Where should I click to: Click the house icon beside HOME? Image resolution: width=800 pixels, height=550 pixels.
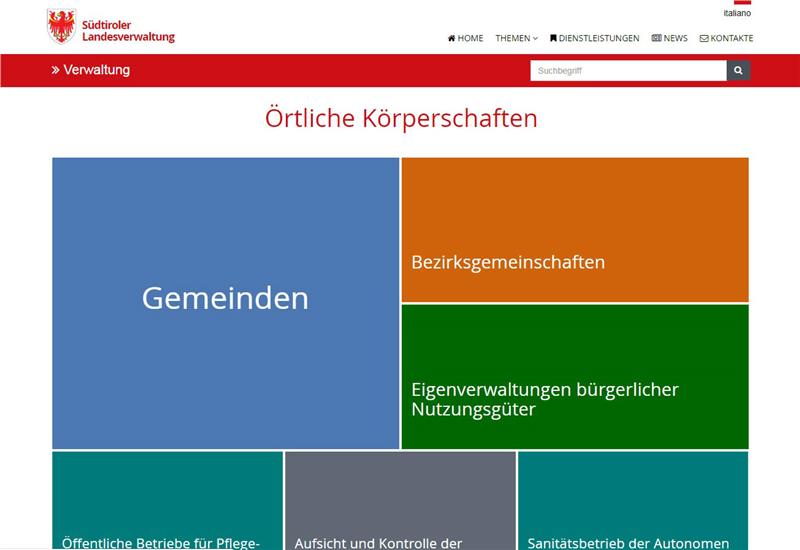pyautogui.click(x=452, y=38)
